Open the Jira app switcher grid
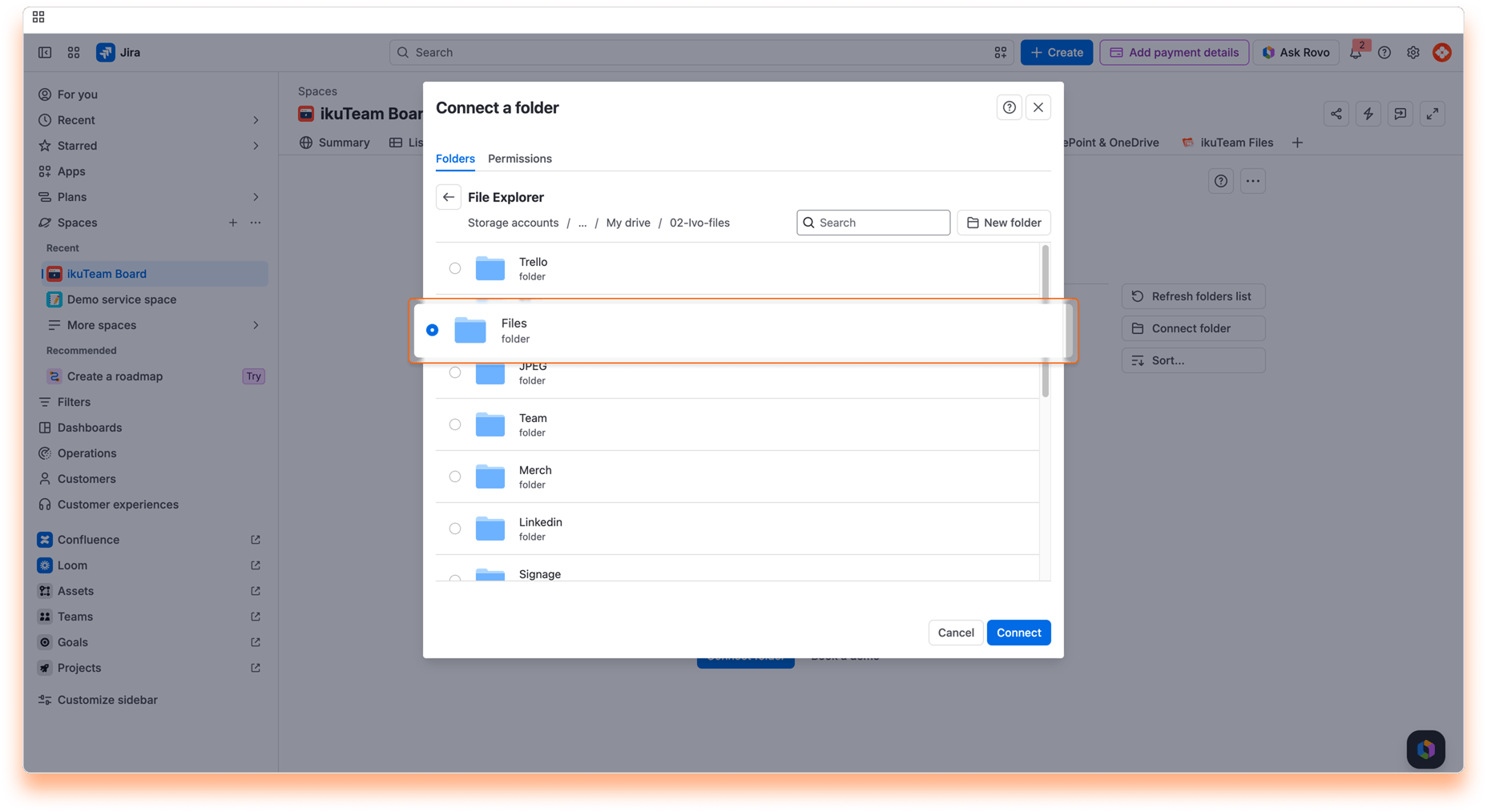1487x812 pixels. (x=74, y=52)
